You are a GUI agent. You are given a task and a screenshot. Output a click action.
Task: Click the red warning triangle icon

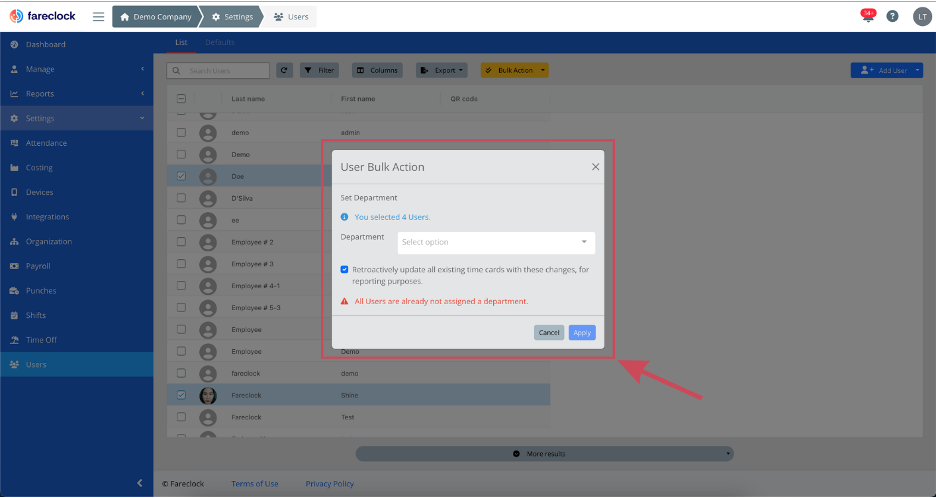(344, 302)
